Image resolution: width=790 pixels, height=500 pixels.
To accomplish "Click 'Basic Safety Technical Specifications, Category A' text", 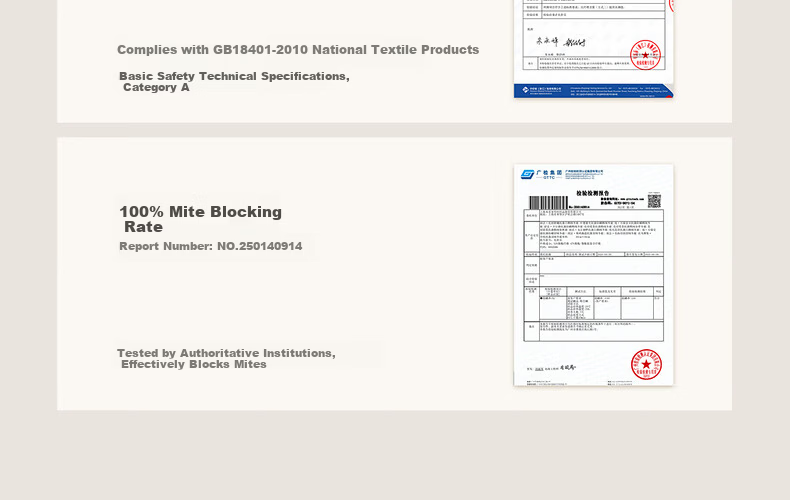I will pyautogui.click(x=234, y=82).
